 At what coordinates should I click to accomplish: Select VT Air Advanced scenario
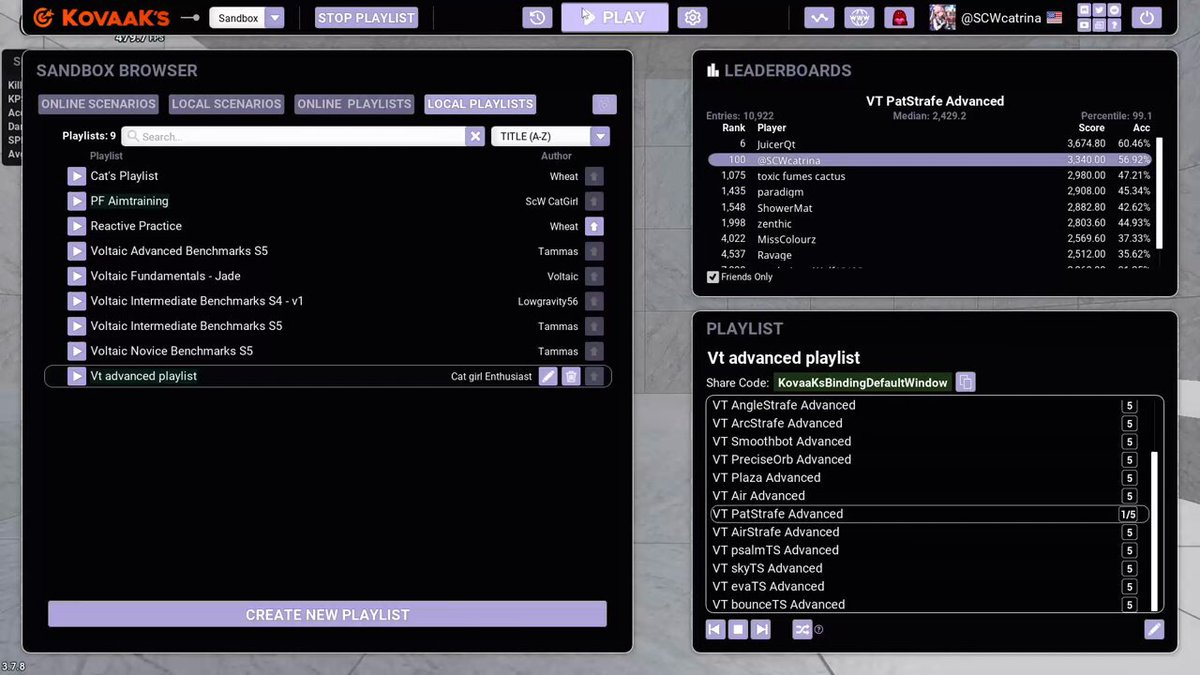[758, 495]
